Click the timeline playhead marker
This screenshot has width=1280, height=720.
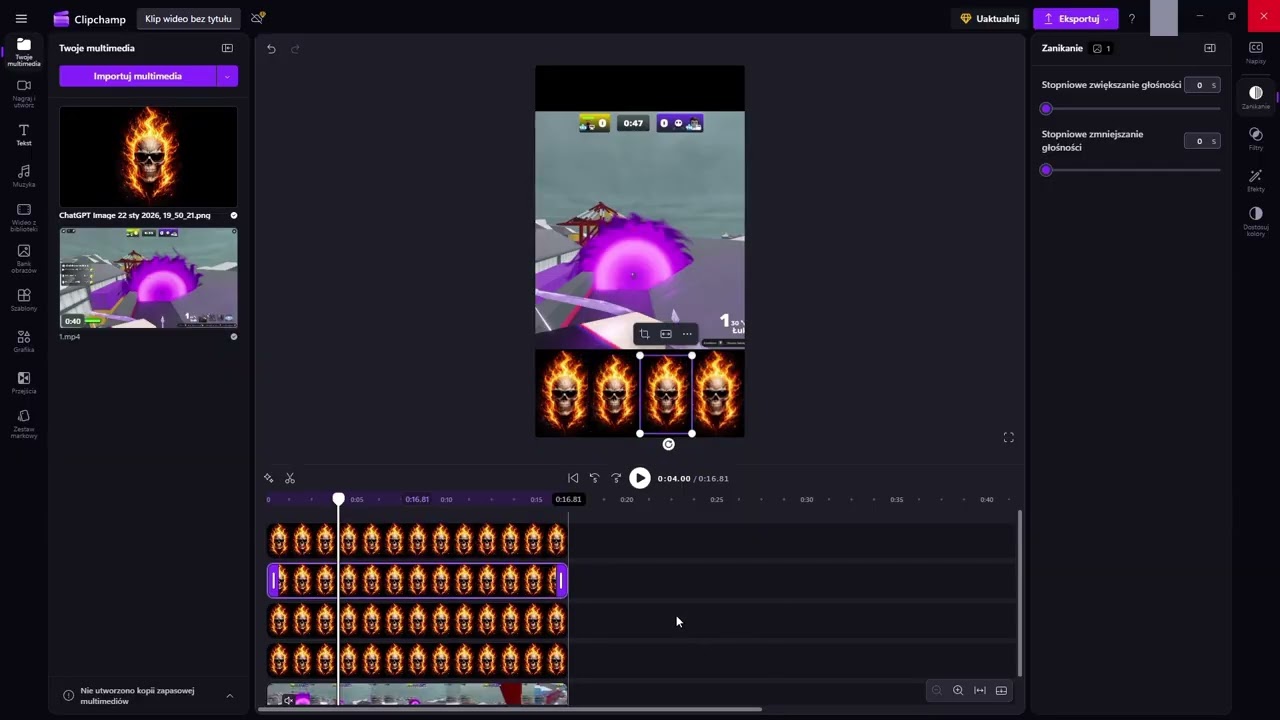point(339,499)
